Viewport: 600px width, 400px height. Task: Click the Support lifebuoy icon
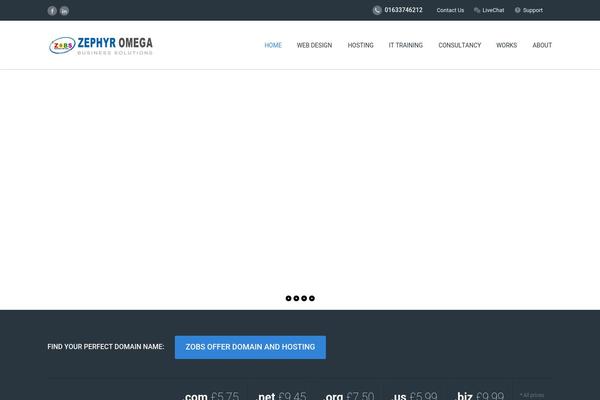517,10
